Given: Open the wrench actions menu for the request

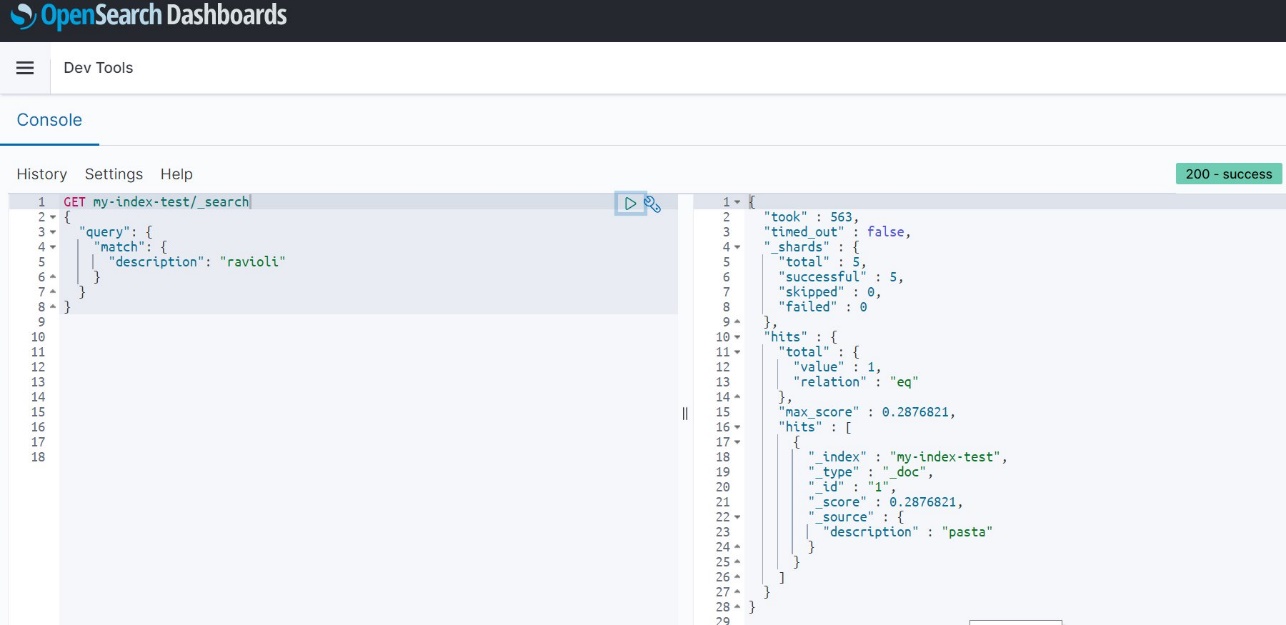Looking at the screenshot, I should [652, 204].
